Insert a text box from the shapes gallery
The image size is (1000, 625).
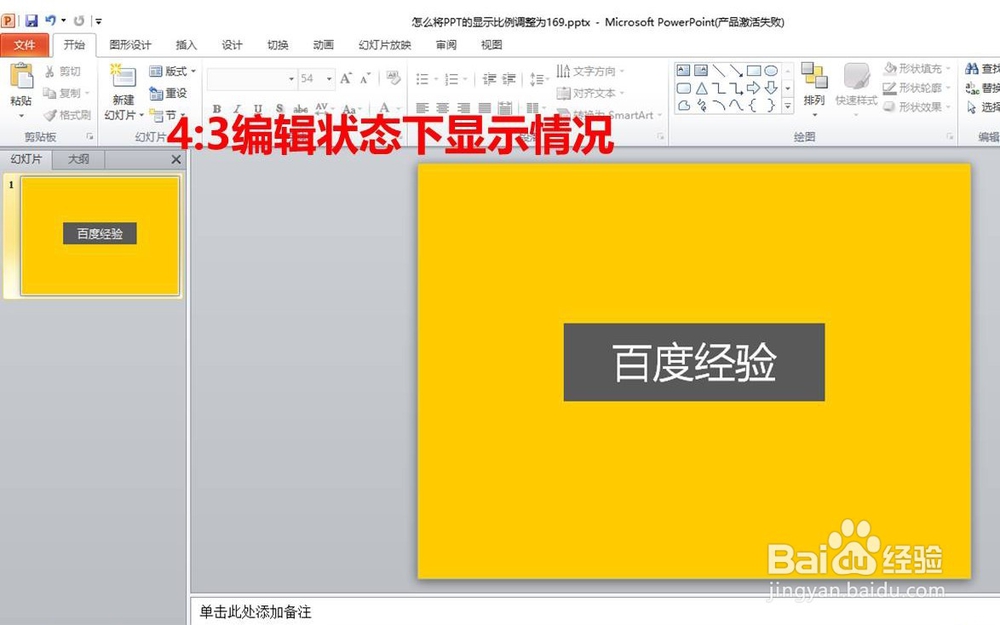click(x=683, y=70)
